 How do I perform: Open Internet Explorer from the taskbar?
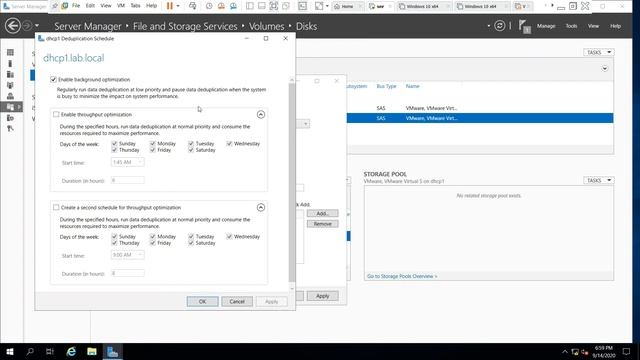[71, 351]
